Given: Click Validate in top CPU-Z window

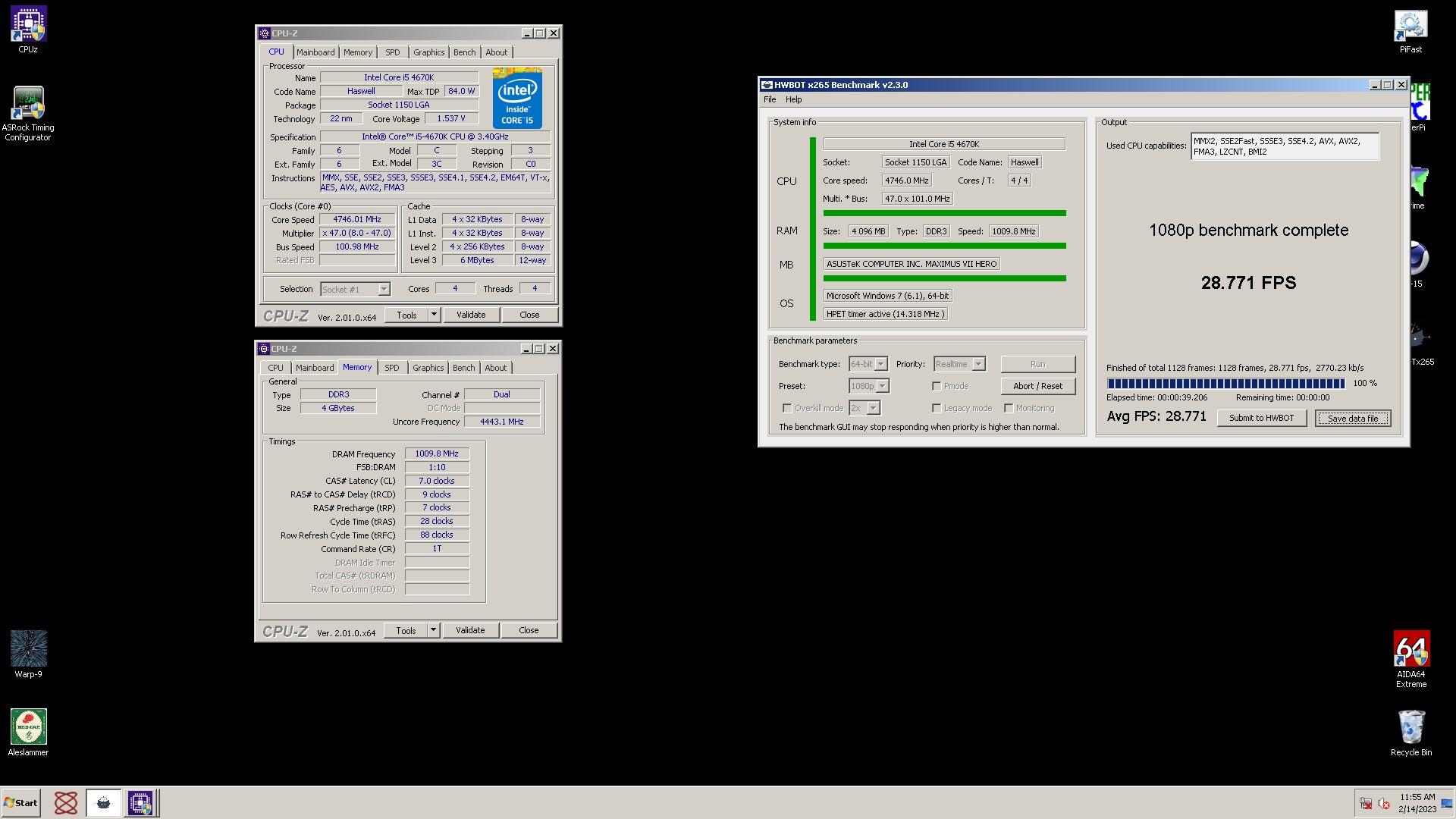Looking at the screenshot, I should [471, 315].
